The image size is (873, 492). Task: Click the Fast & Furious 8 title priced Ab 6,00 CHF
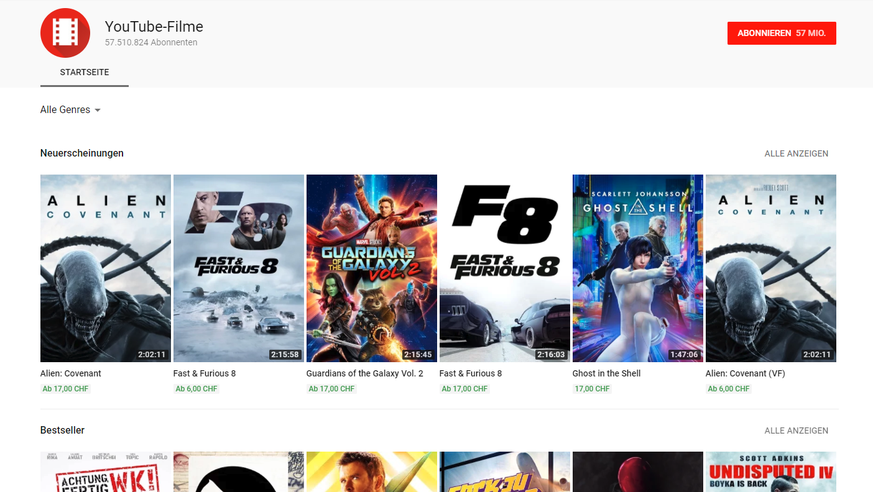tap(204, 373)
